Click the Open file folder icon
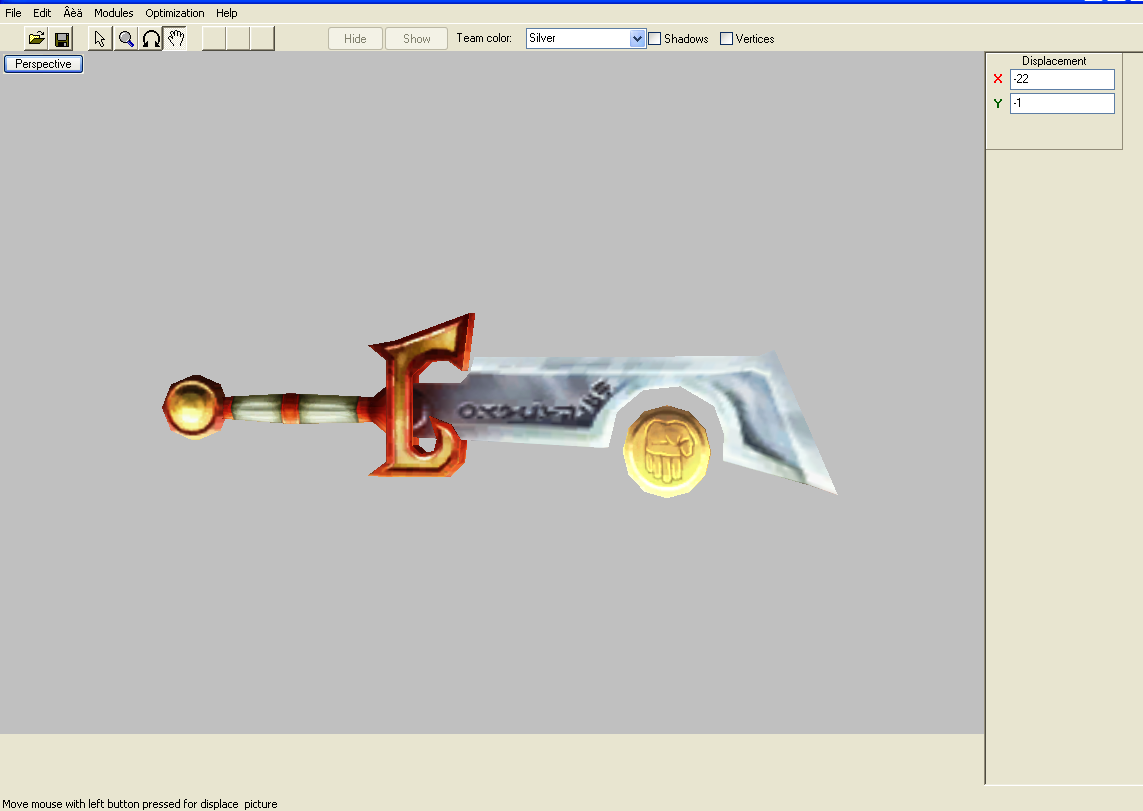 [36, 39]
